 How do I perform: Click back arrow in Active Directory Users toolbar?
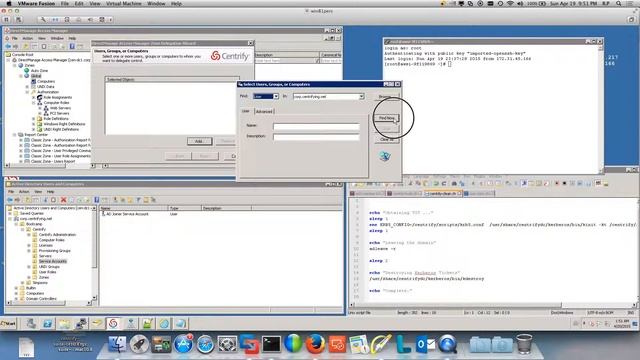point(10,200)
